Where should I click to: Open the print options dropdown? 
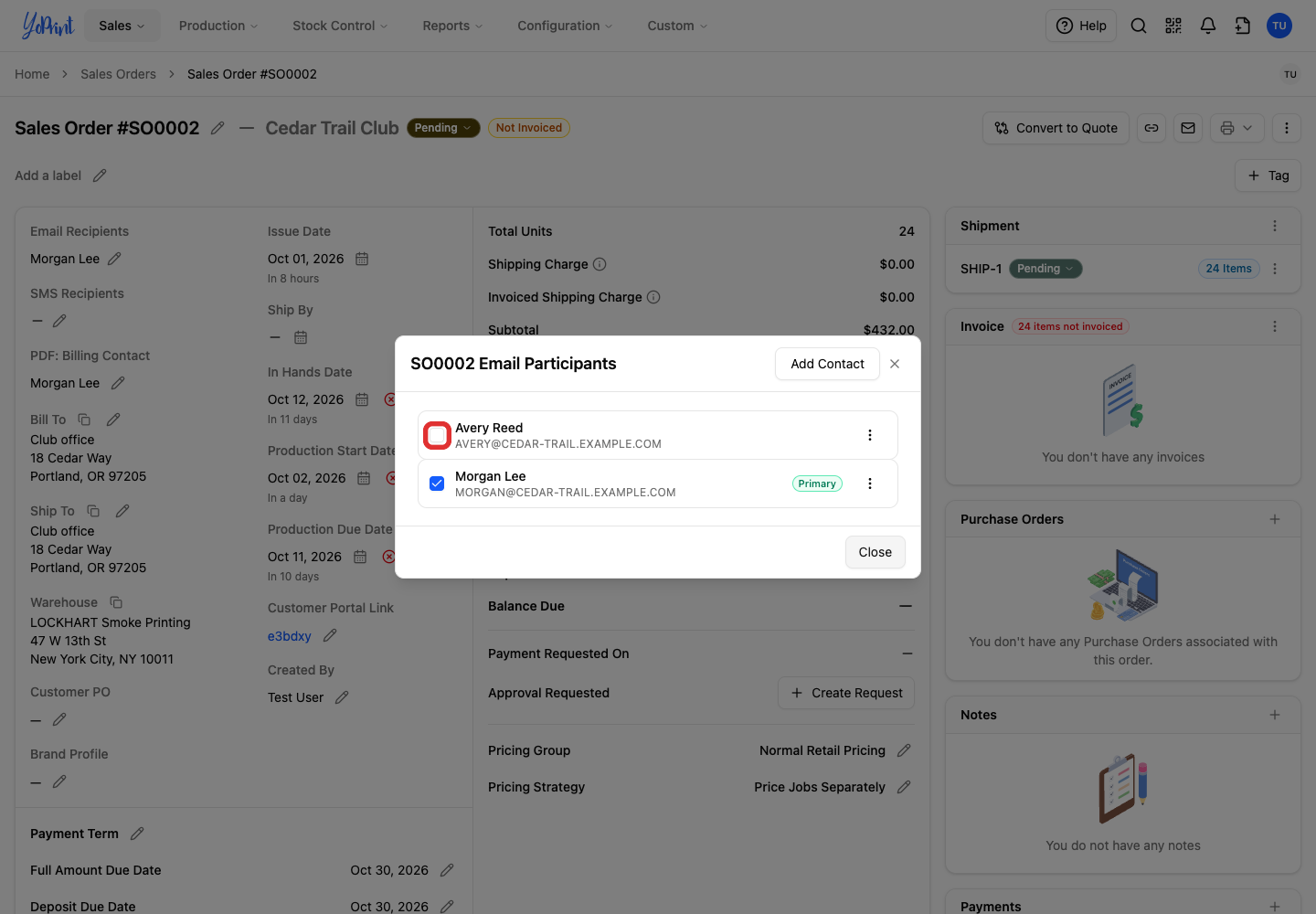coord(1237,128)
